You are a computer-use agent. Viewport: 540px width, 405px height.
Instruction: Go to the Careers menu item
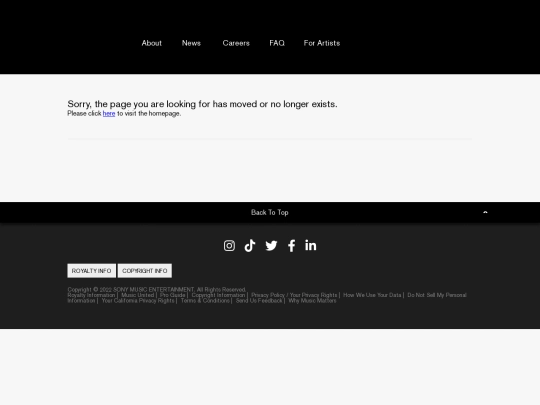236,43
